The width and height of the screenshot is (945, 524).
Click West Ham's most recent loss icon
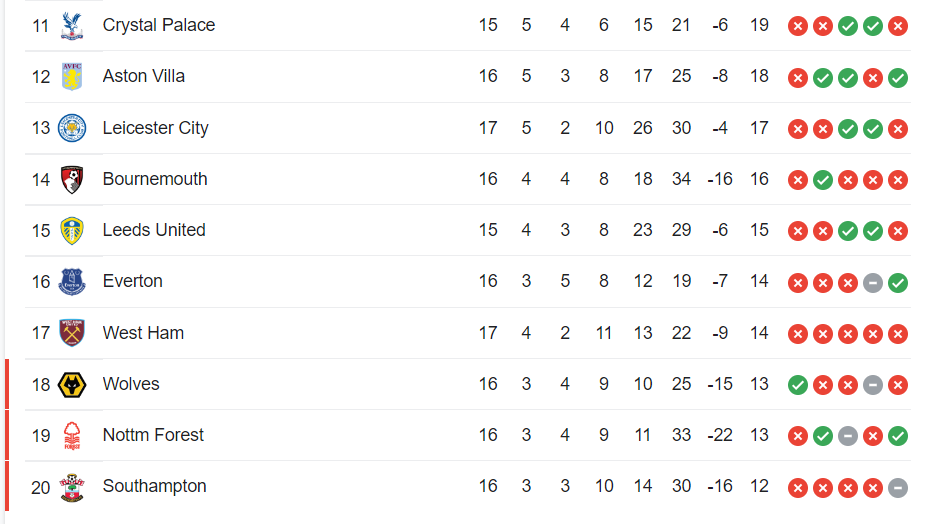[x=898, y=334]
